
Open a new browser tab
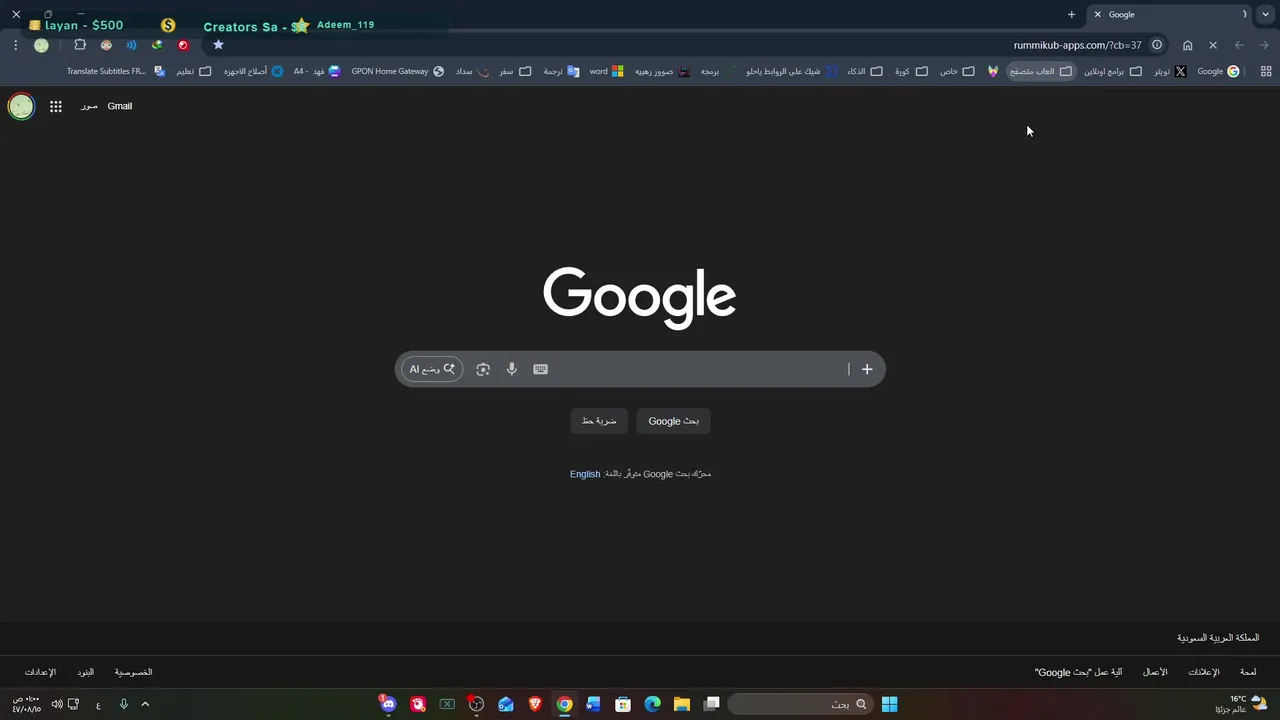click(1071, 15)
